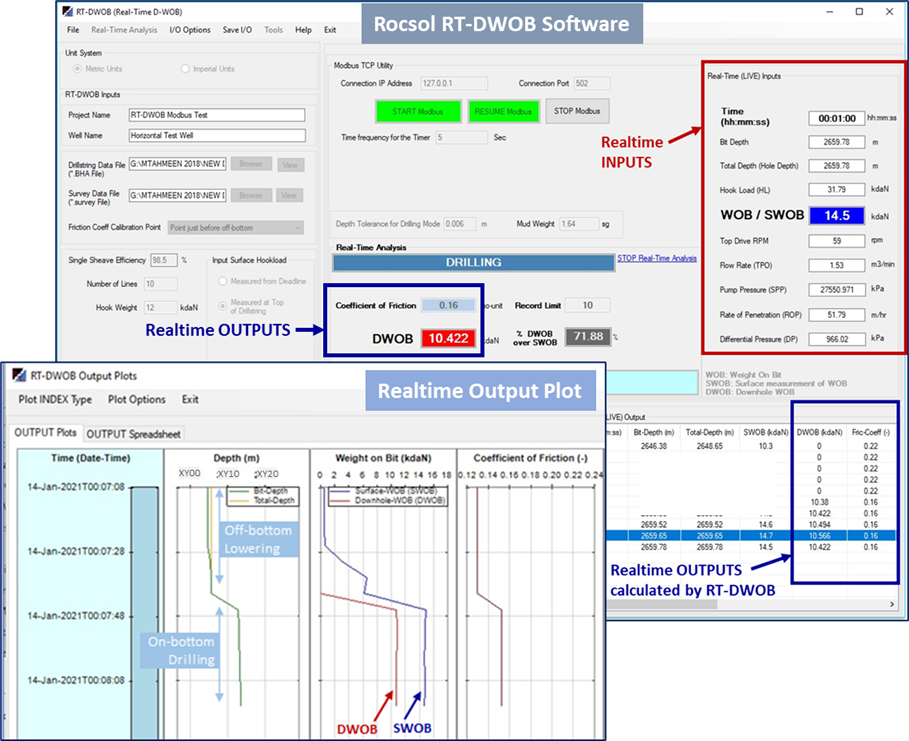Viewport: 909px width, 741px height.
Task: Click the Coefficient of Friction output value
Action: (x=449, y=305)
